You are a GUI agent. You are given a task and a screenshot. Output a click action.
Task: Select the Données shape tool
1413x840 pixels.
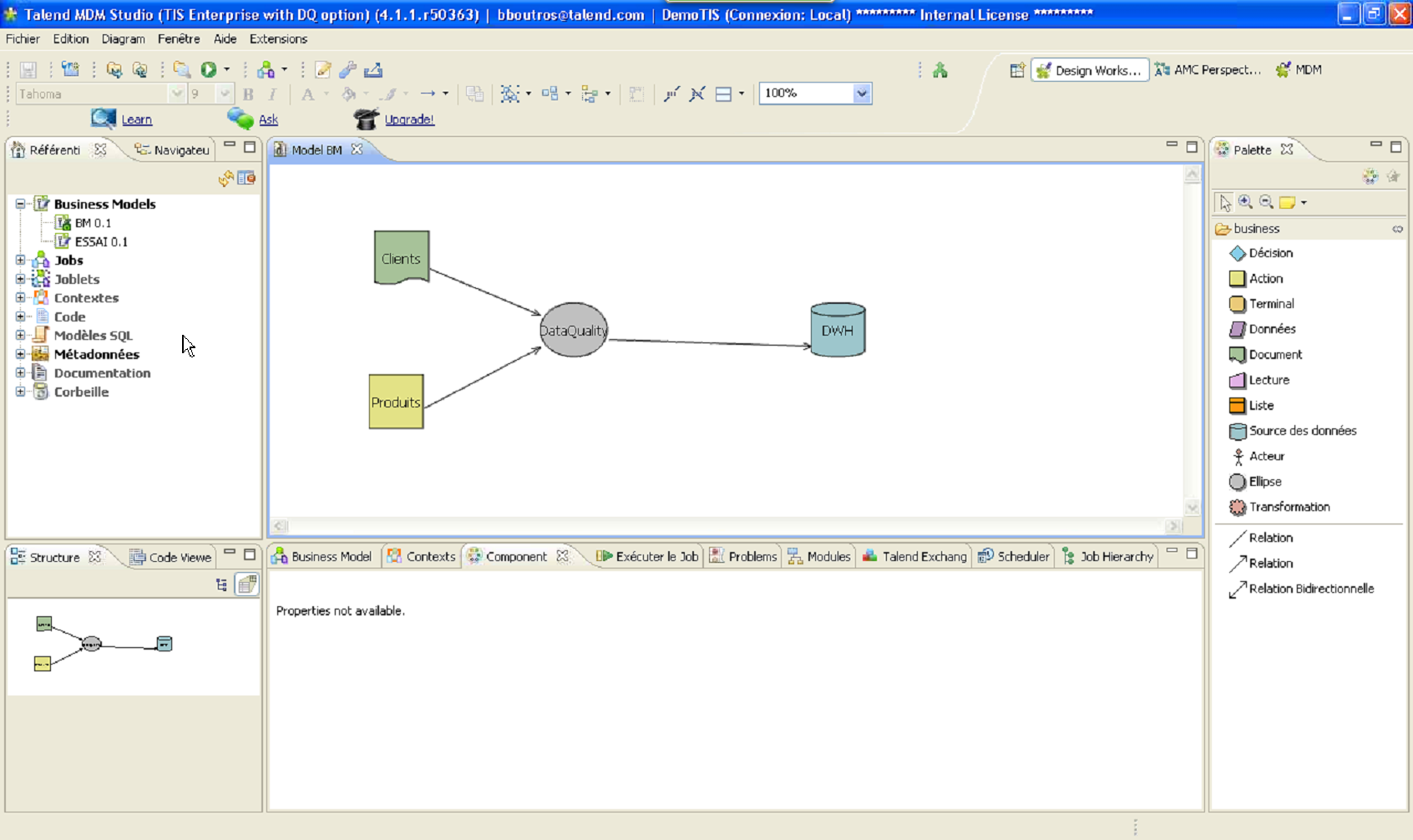1263,329
